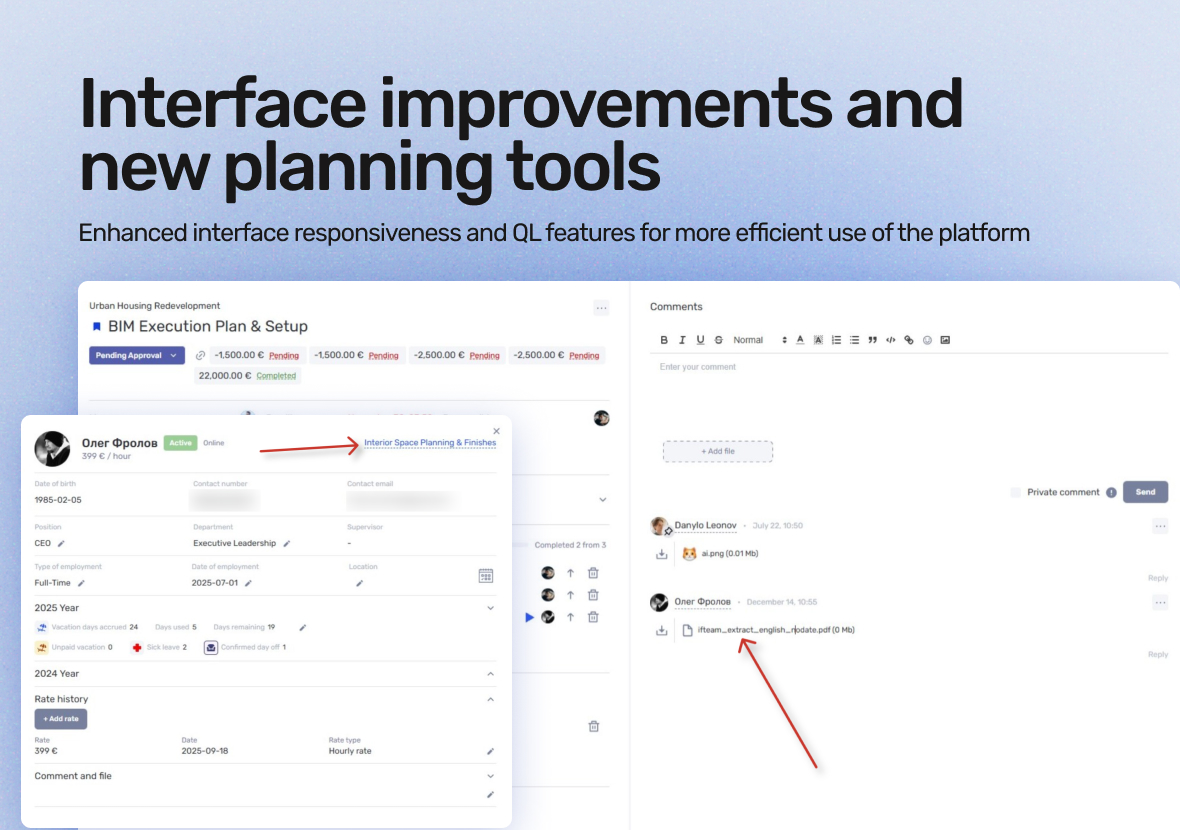Toggle bold formatting in comment editor
The width and height of the screenshot is (1180, 830).
tap(664, 340)
